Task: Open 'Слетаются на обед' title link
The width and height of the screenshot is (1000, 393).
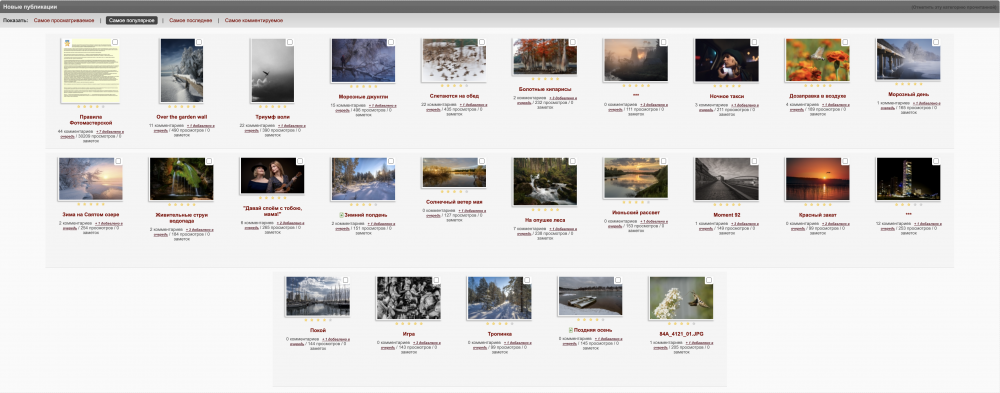Action: 454,96
